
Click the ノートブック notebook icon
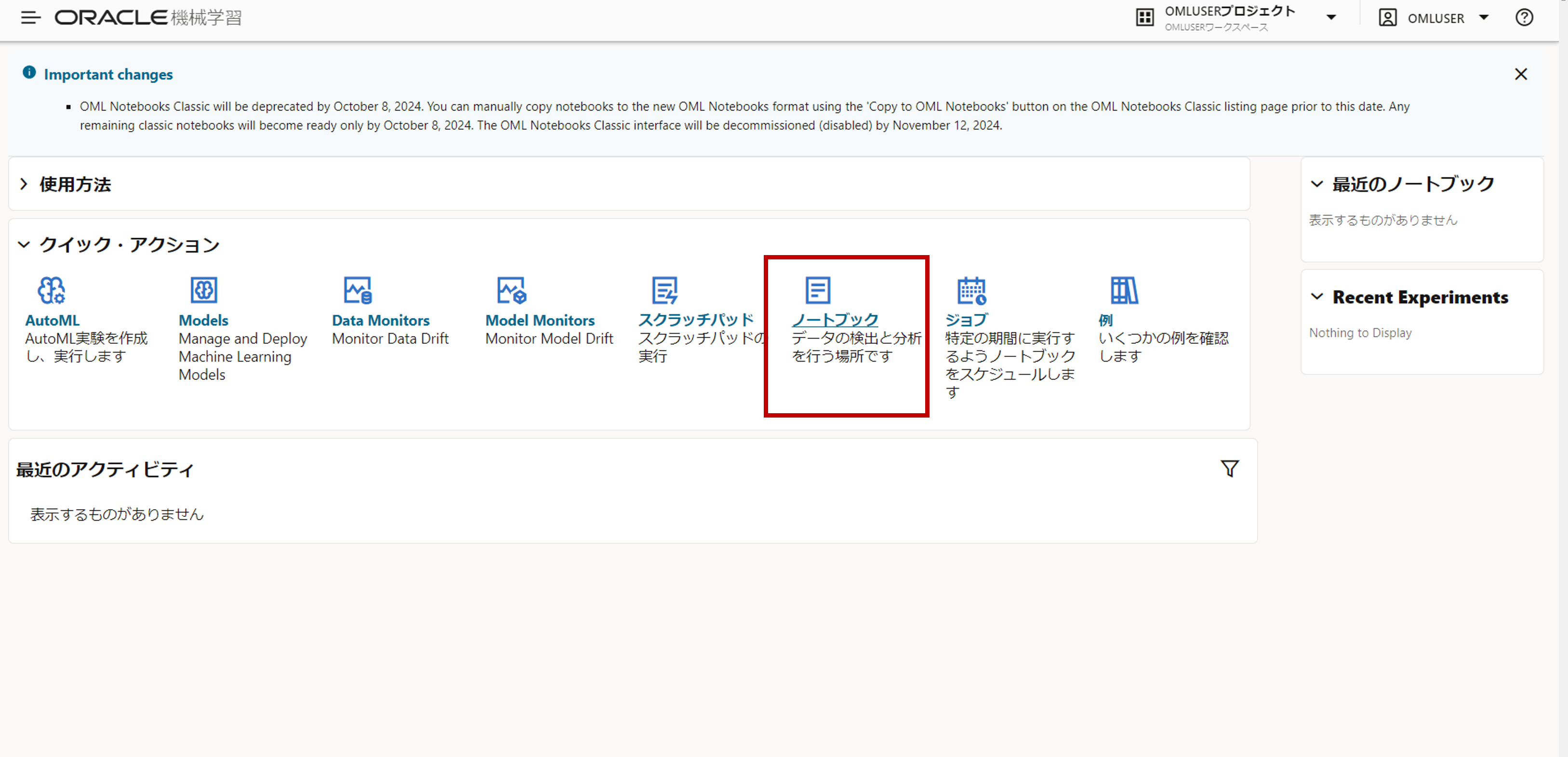tap(817, 290)
